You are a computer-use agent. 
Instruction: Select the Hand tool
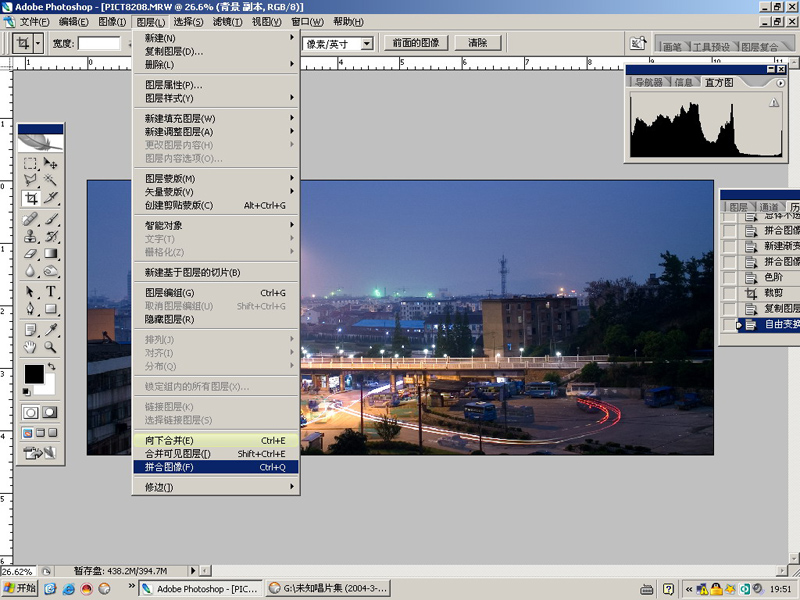coord(31,348)
